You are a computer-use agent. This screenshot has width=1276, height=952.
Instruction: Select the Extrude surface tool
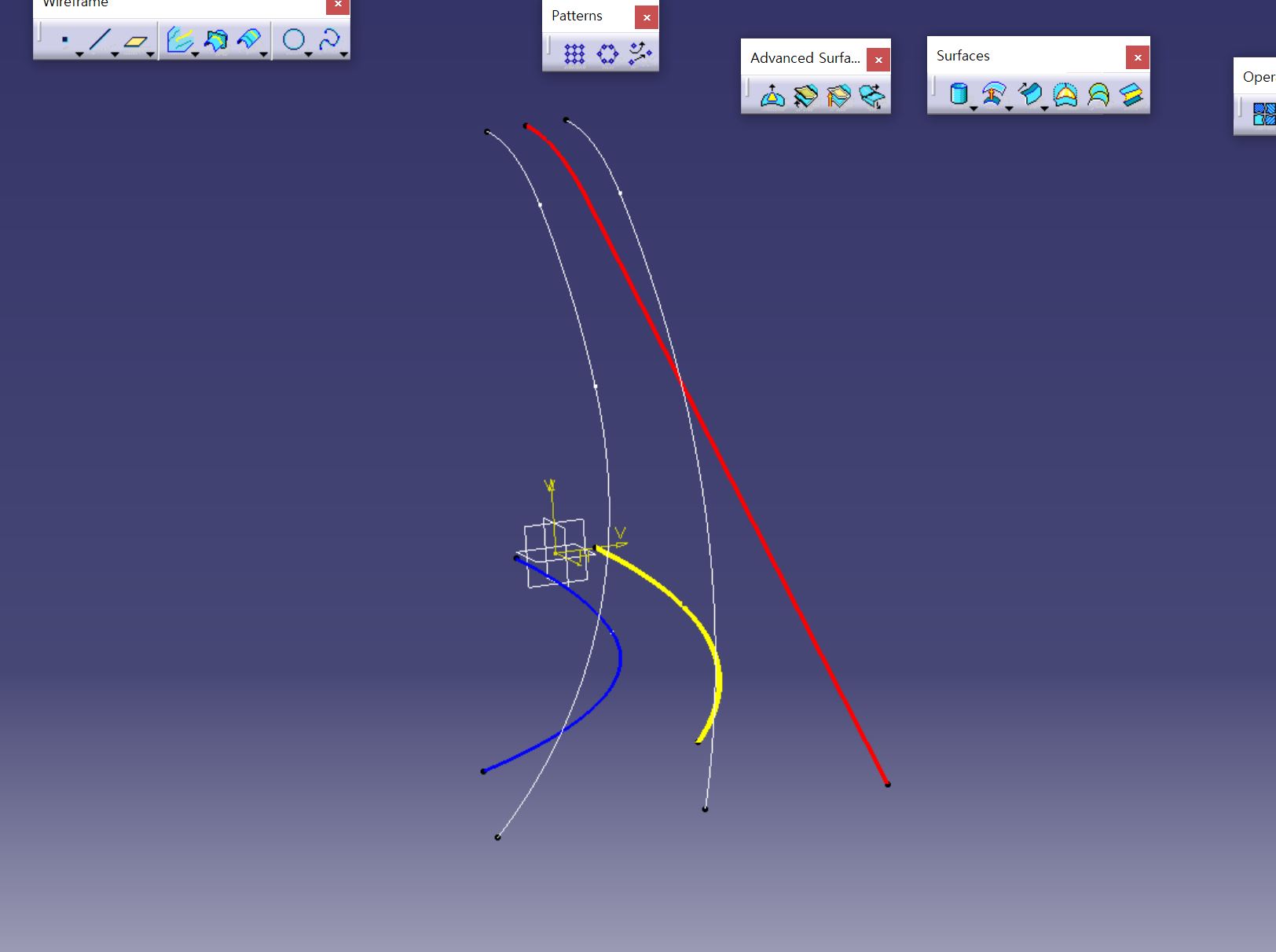coord(958,94)
